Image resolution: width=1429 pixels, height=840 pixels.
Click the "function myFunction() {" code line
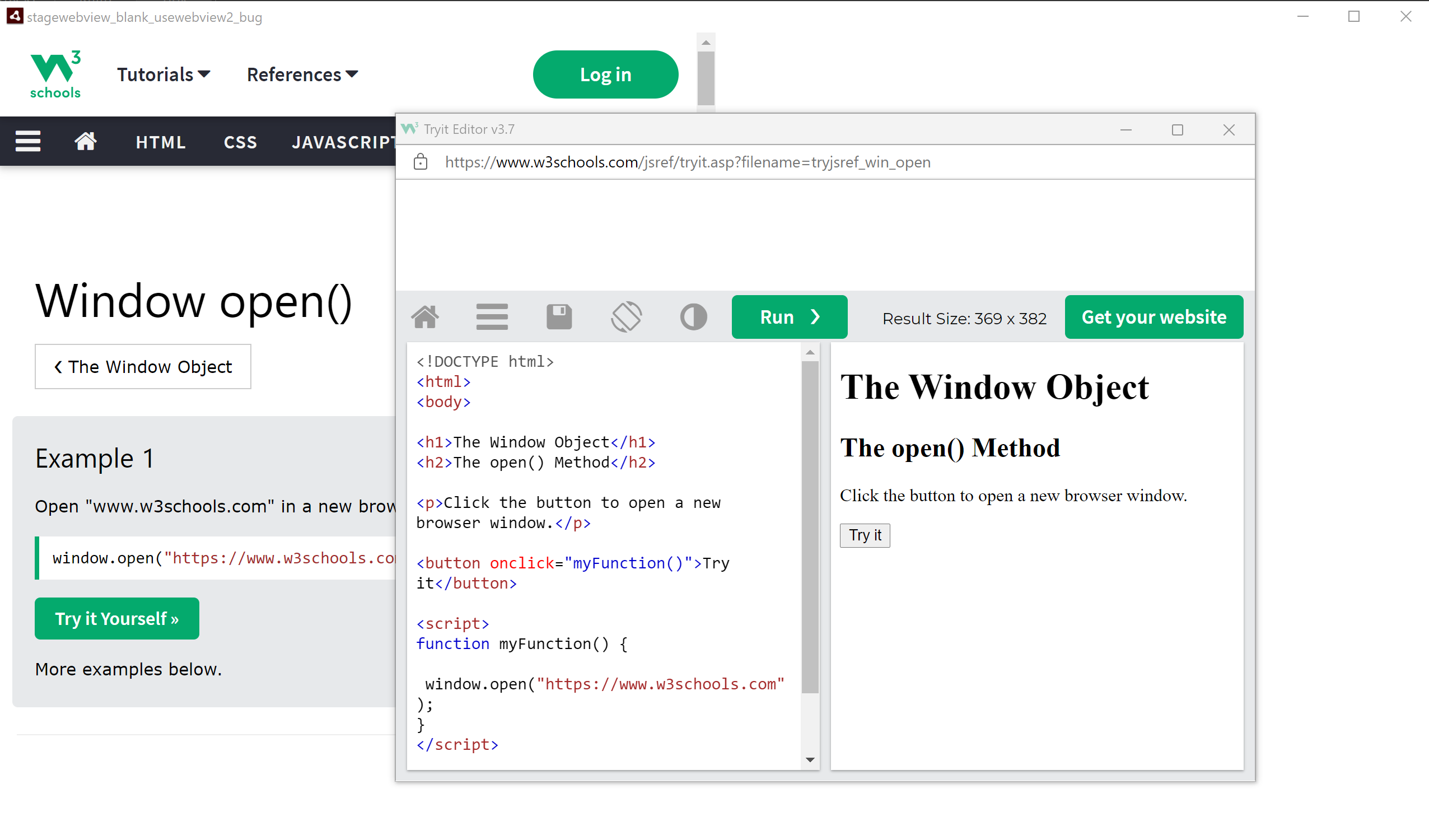tap(522, 643)
